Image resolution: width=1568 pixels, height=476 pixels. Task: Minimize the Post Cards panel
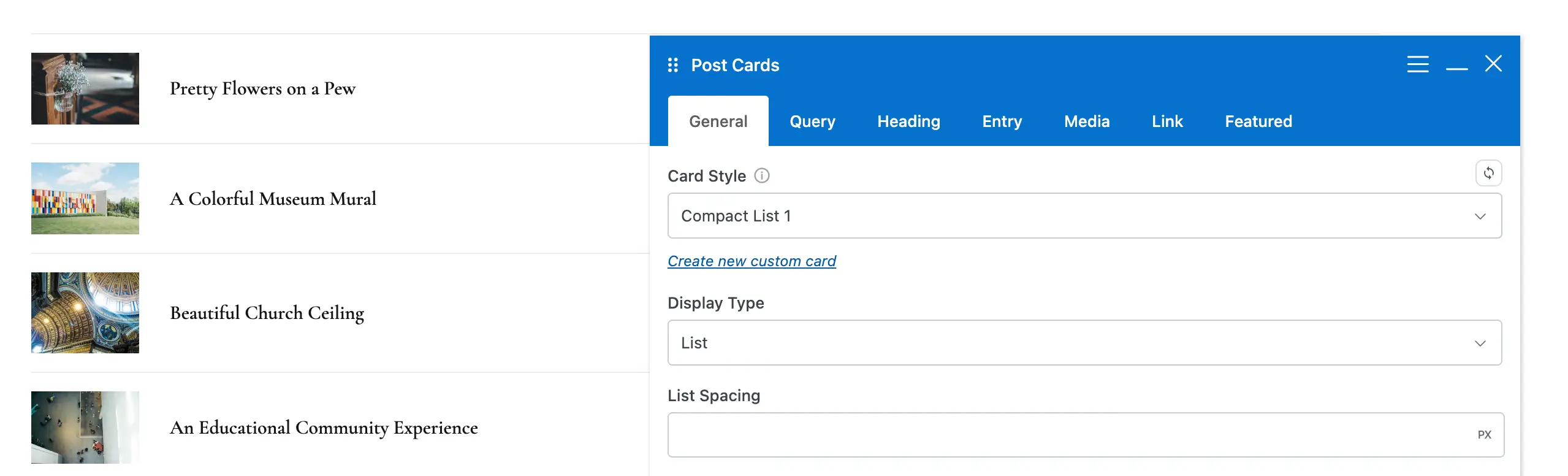click(1456, 69)
